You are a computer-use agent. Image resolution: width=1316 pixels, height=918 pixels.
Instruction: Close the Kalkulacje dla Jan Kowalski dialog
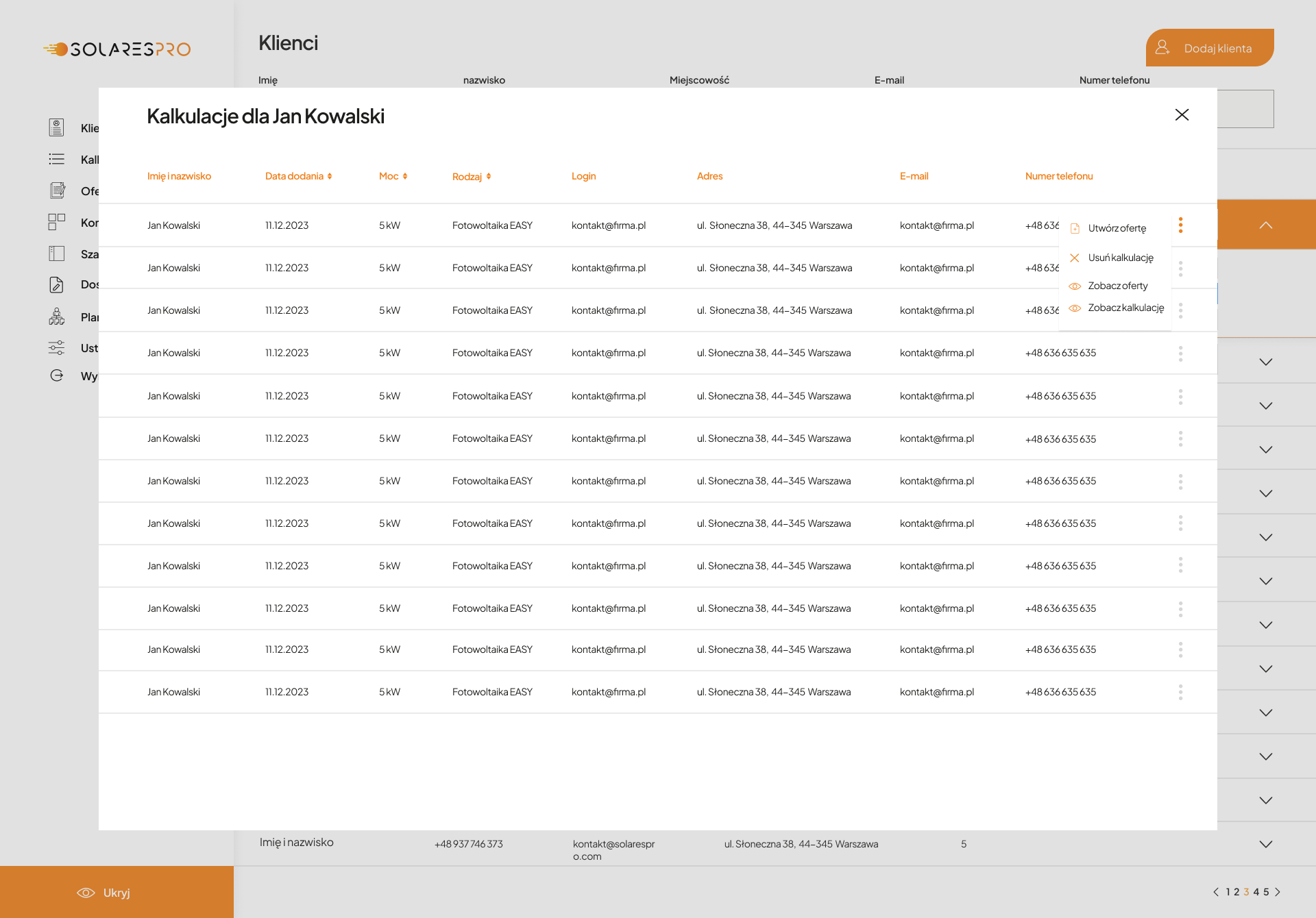pos(1182,115)
